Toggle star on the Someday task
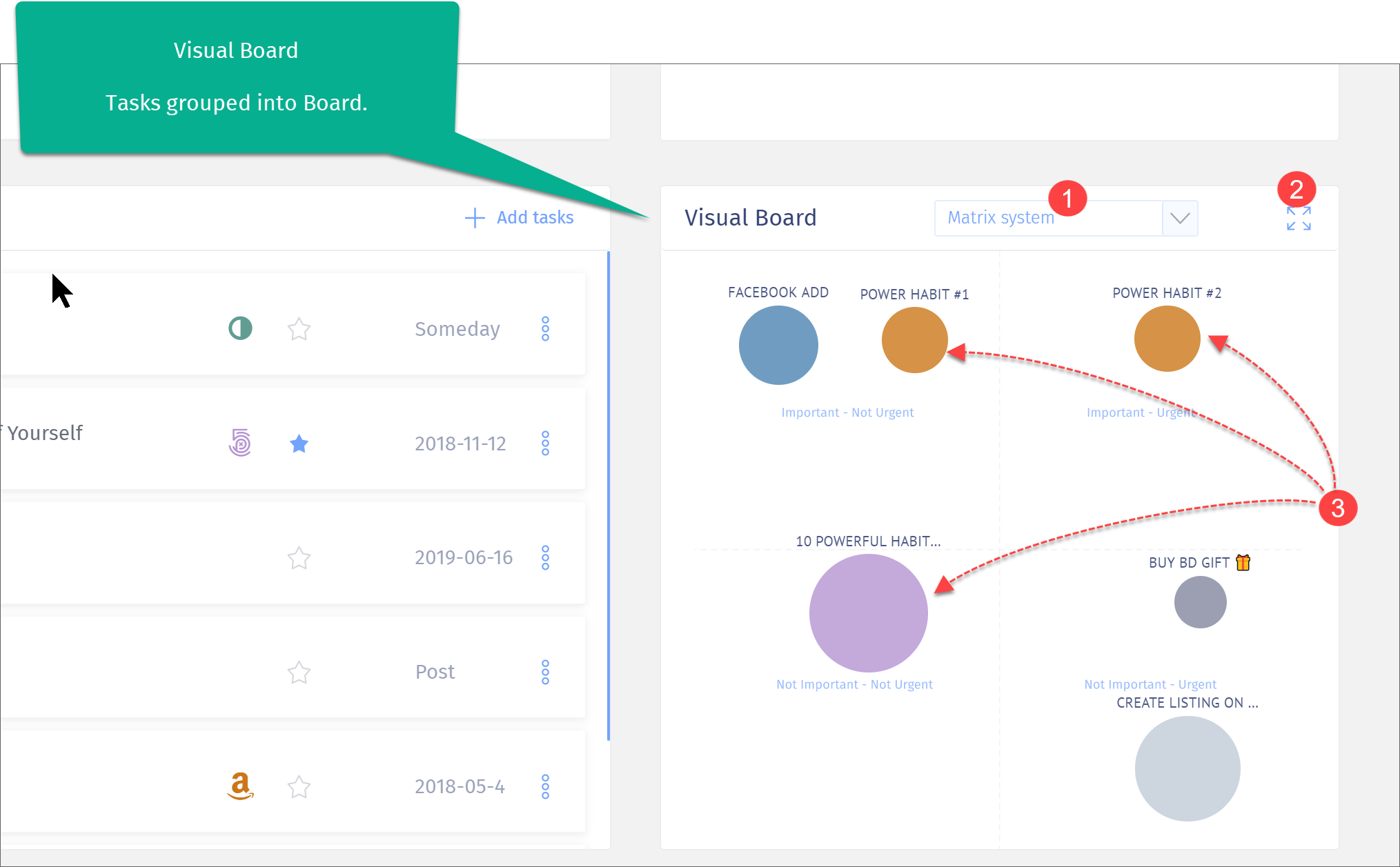The image size is (1400, 867). tap(299, 329)
